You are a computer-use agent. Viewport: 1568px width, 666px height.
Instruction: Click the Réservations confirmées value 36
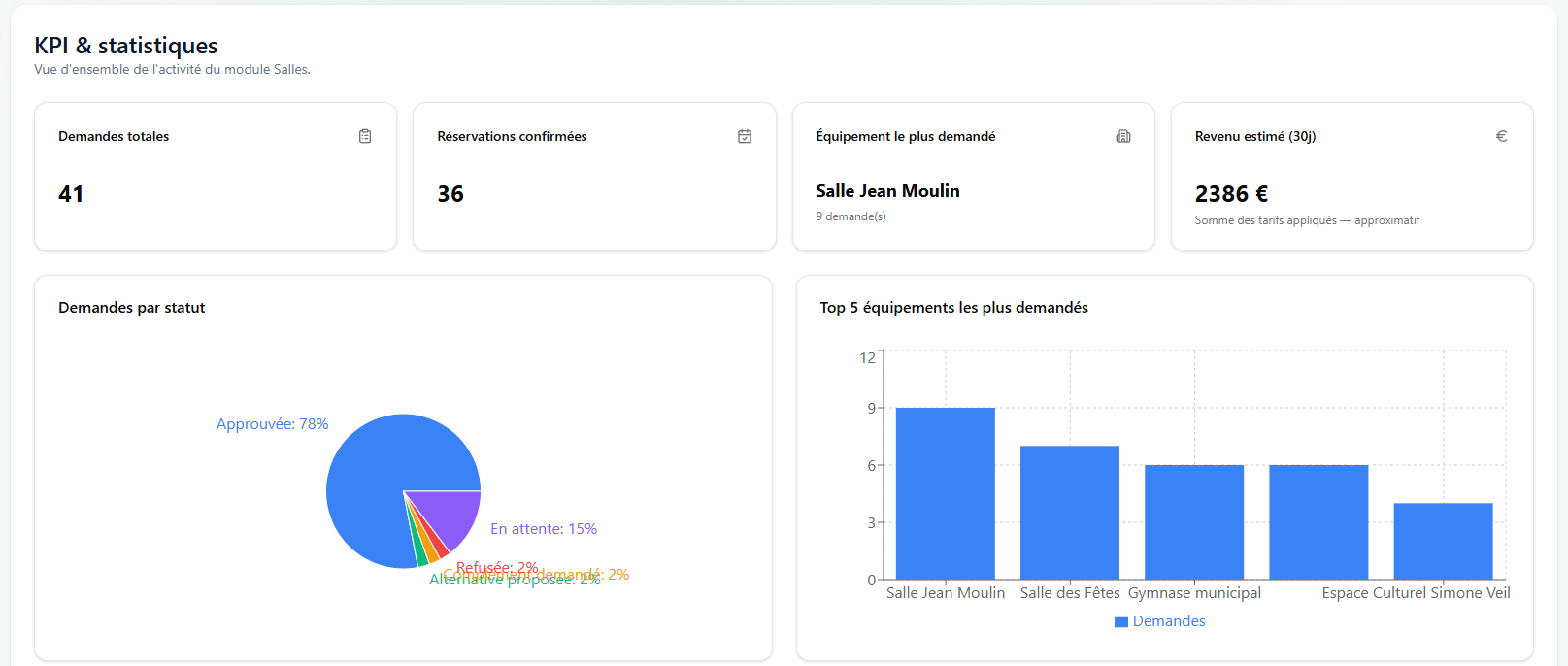coord(450,194)
